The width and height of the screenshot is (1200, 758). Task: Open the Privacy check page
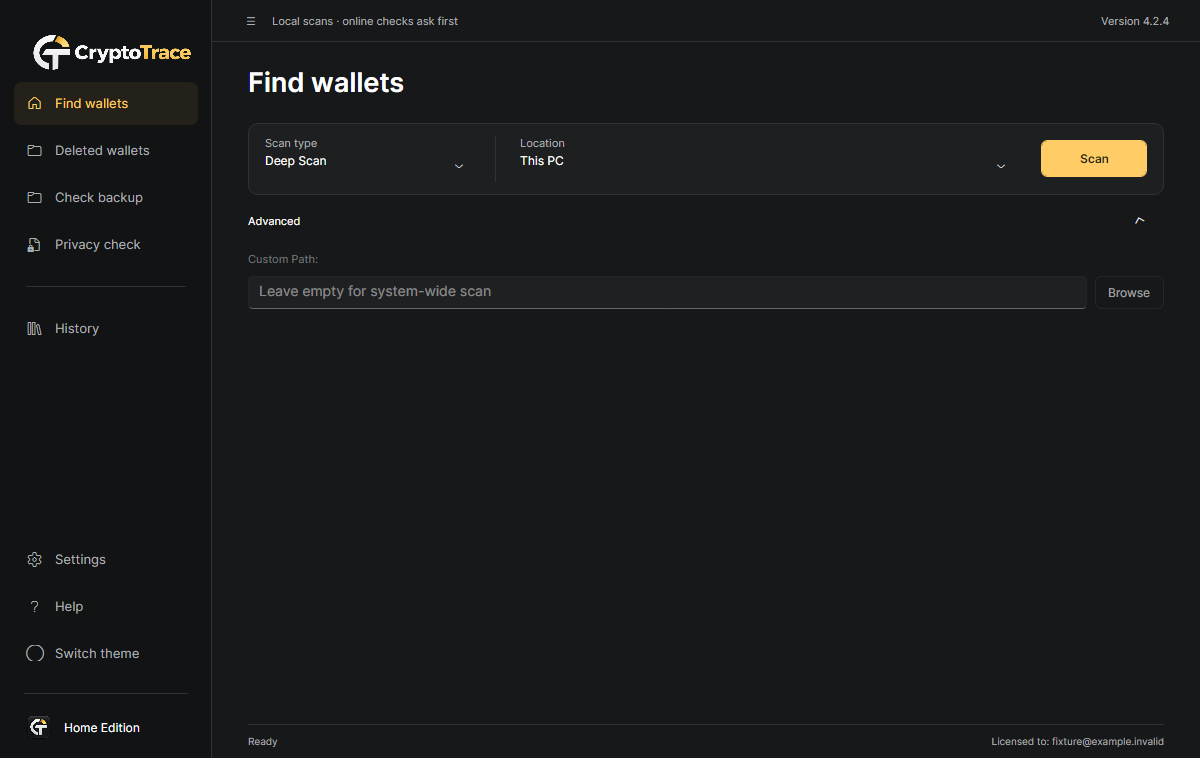[x=106, y=244]
